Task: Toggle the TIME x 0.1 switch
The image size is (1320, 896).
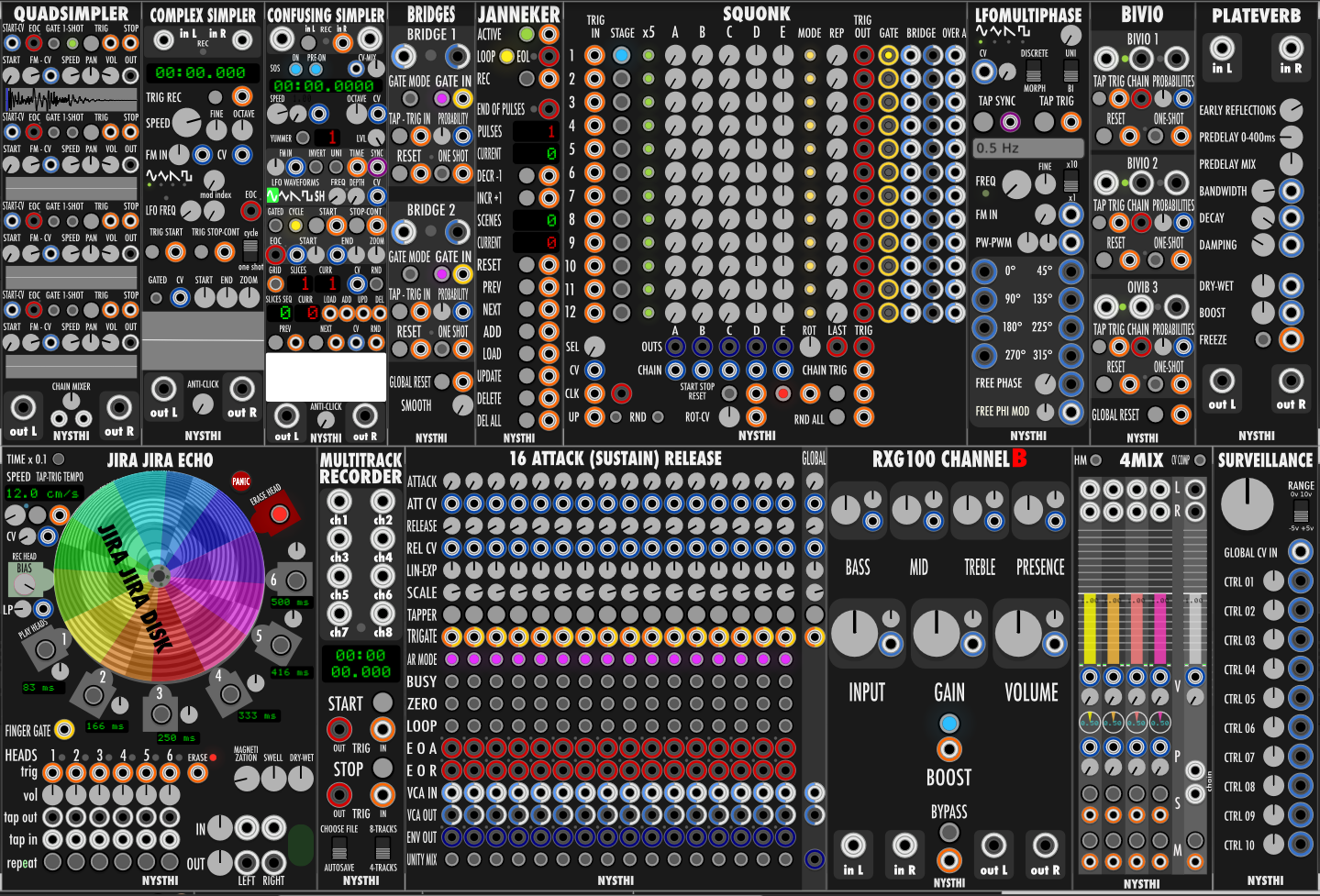Action: 59,459
